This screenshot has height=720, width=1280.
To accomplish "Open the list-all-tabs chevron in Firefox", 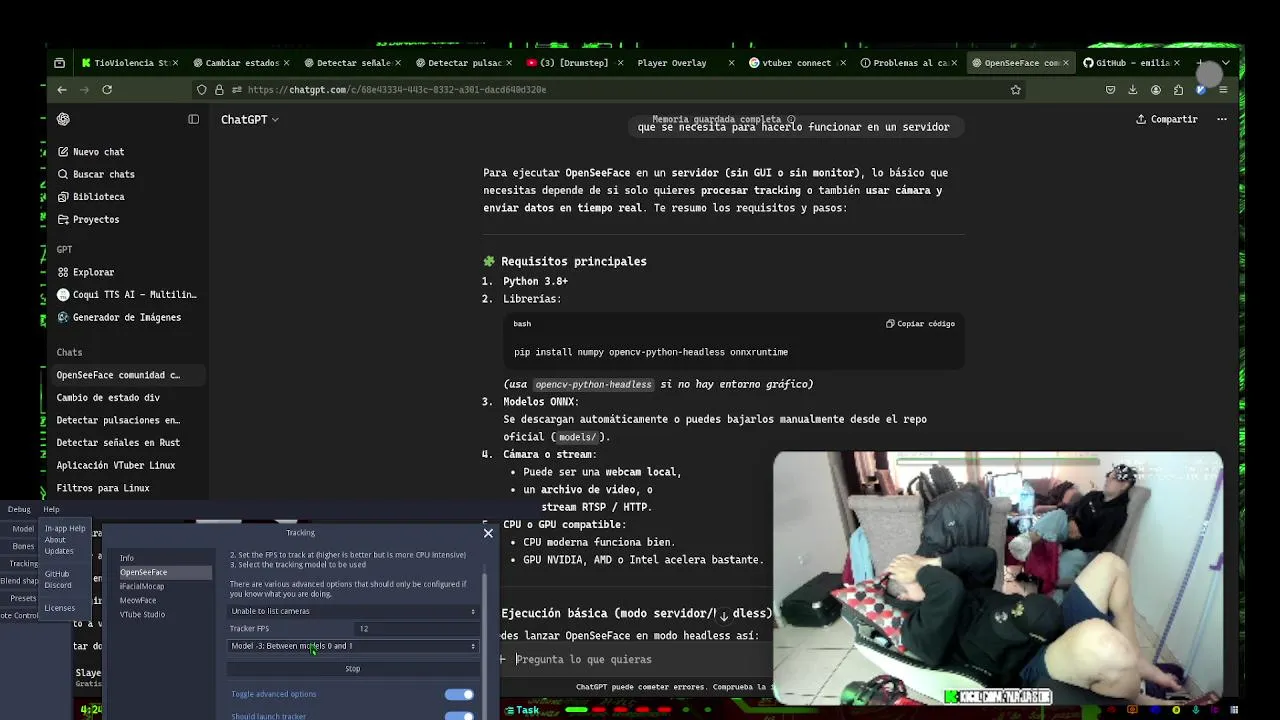I will [1226, 62].
